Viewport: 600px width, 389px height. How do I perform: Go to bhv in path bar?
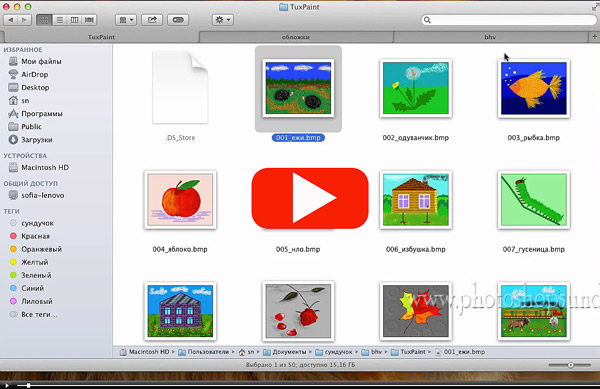point(372,352)
